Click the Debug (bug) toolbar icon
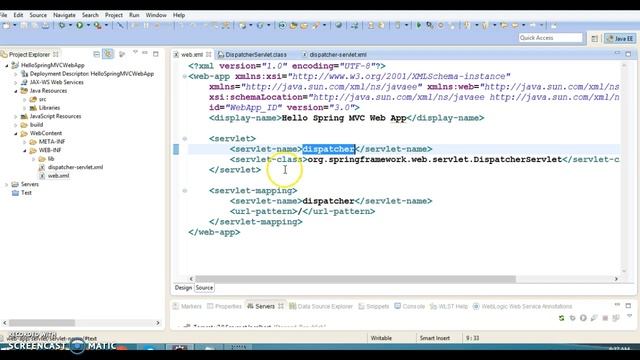 tap(62, 25)
